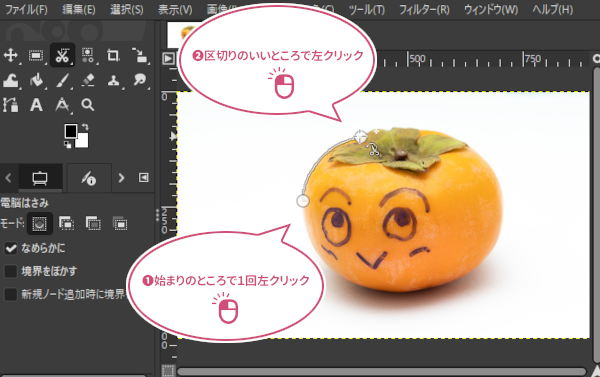Open the ツール(T) menu
This screenshot has width=600, height=377.
(367, 9)
